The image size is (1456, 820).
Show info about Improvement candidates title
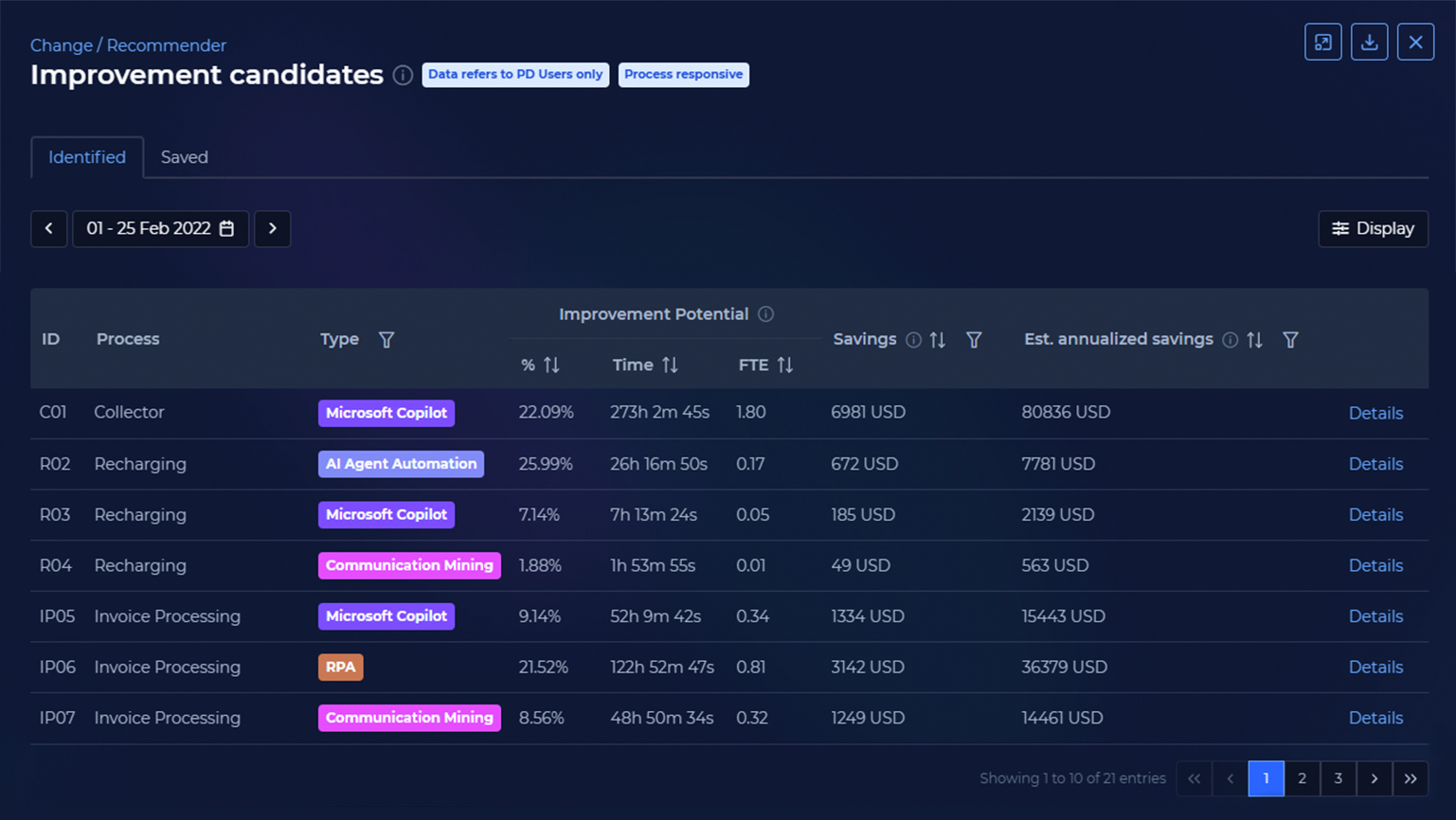(403, 75)
